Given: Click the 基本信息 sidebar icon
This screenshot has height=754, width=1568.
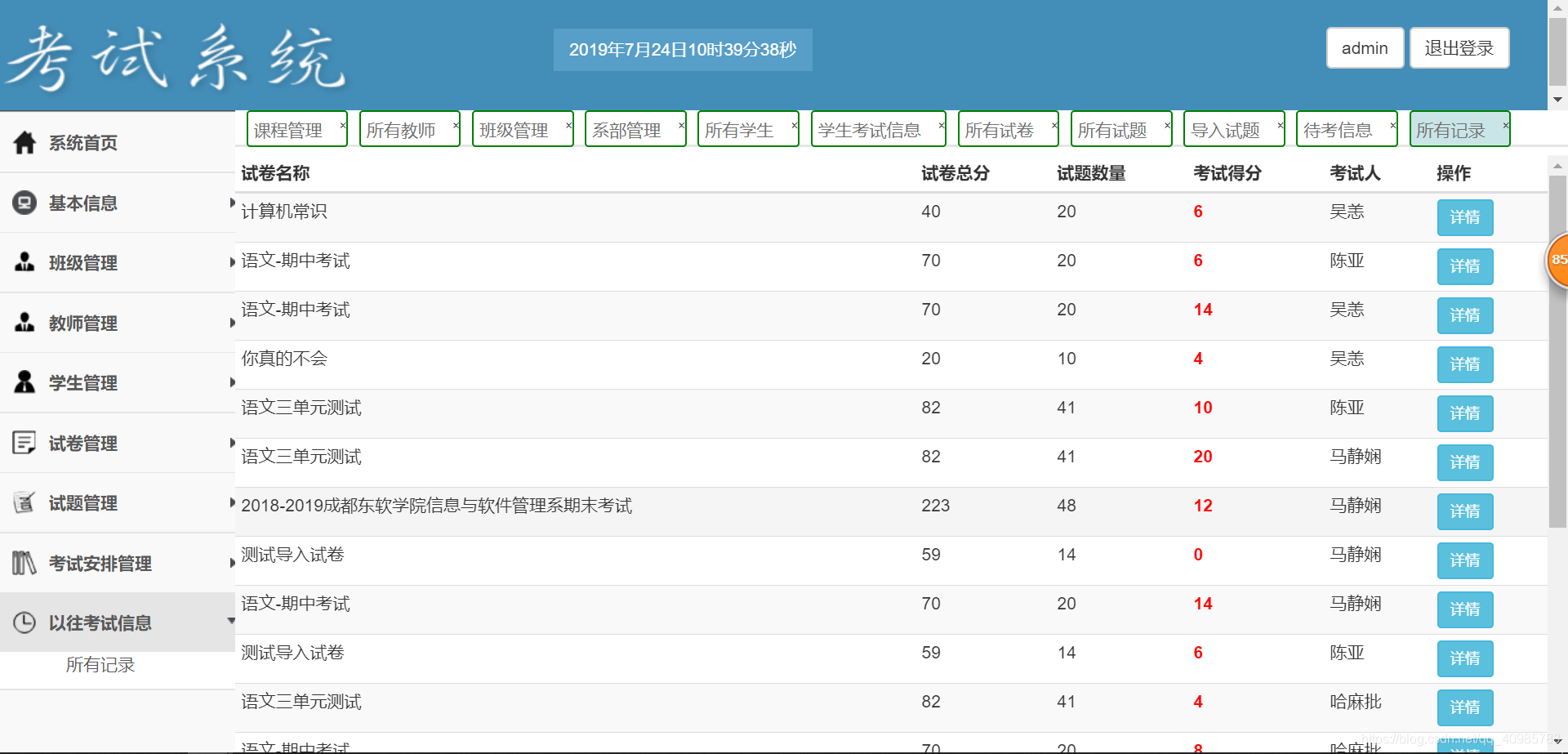Looking at the screenshot, I should 24,203.
